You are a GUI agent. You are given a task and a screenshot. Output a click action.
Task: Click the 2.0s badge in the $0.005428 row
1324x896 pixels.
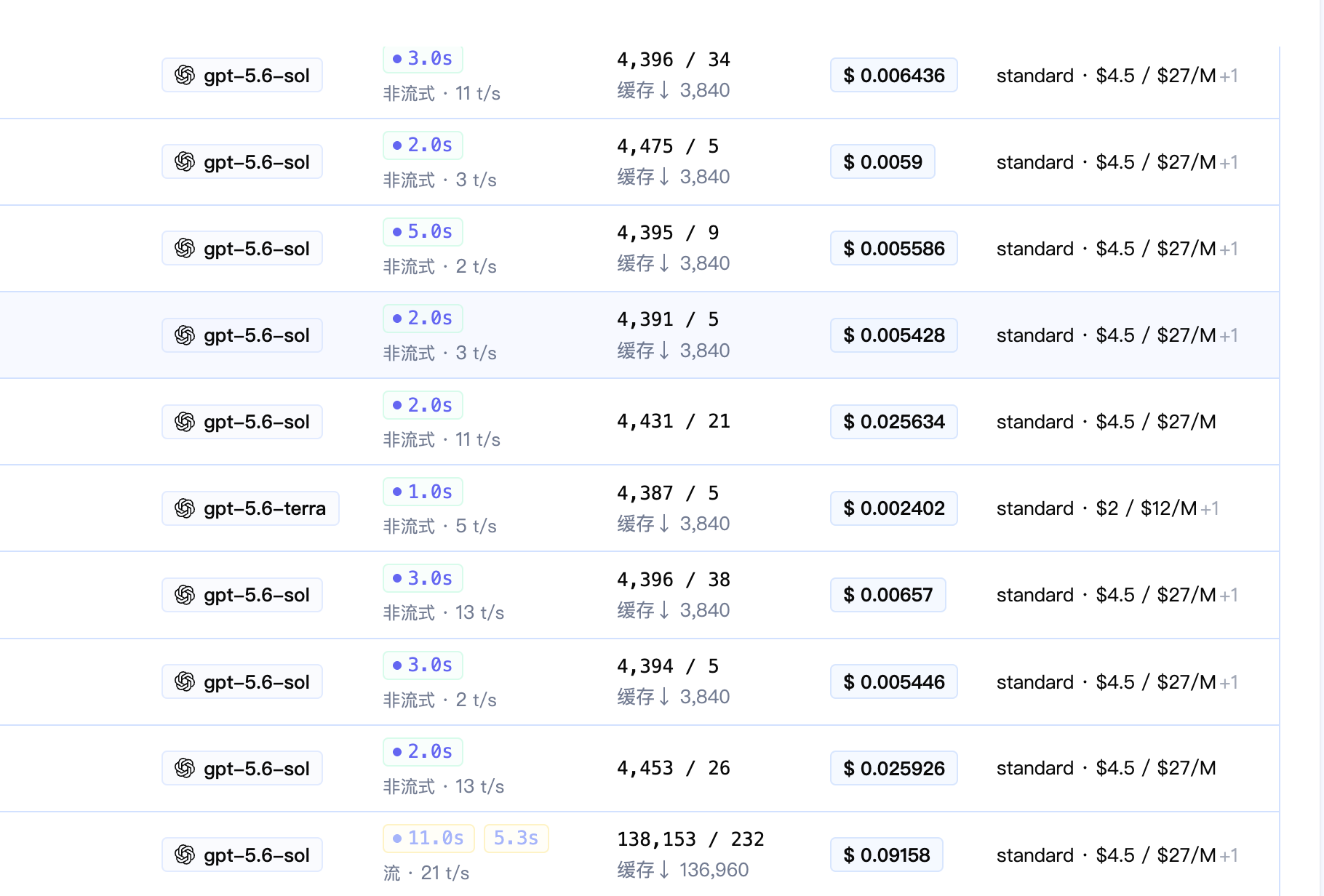click(423, 318)
